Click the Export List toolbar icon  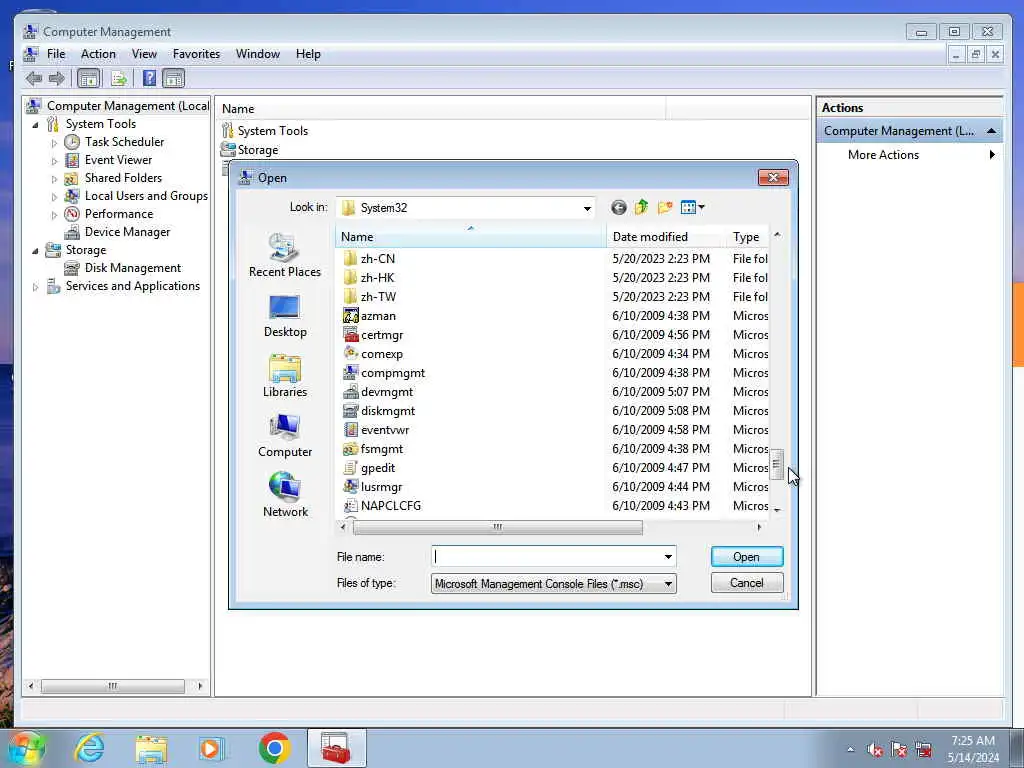click(119, 79)
